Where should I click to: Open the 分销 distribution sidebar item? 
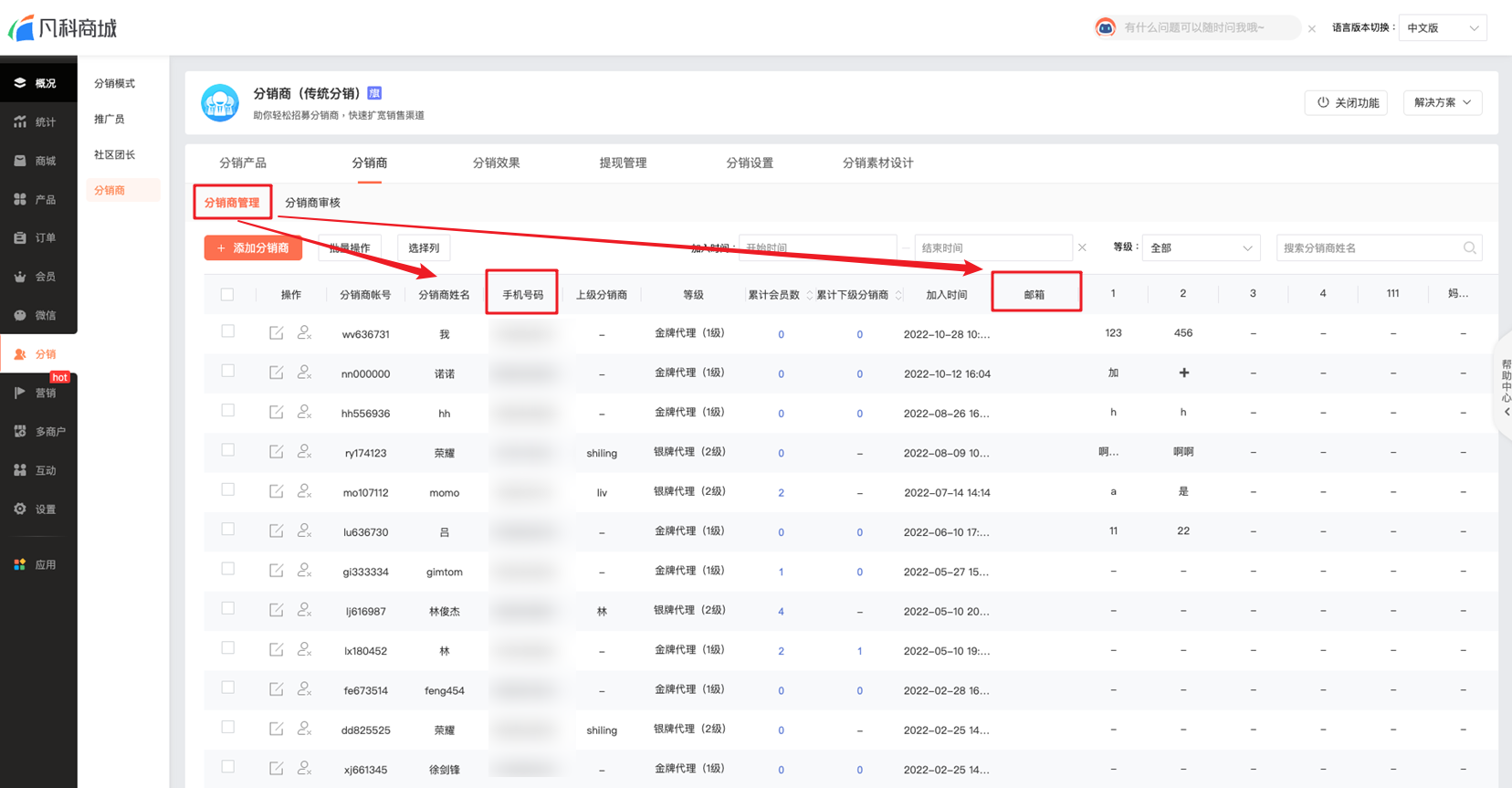pyautogui.click(x=38, y=354)
